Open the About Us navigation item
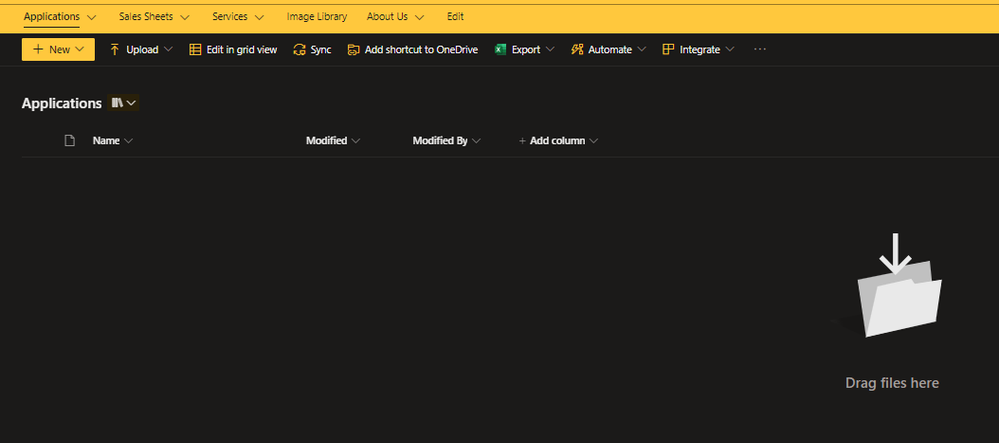Image resolution: width=999 pixels, height=443 pixels. [387, 17]
